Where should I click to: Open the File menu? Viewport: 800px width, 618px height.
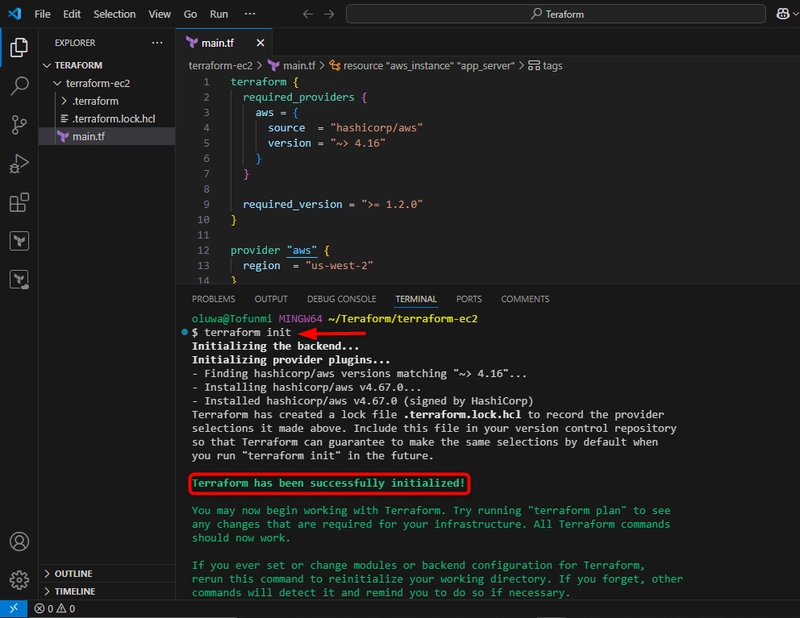[x=42, y=14]
